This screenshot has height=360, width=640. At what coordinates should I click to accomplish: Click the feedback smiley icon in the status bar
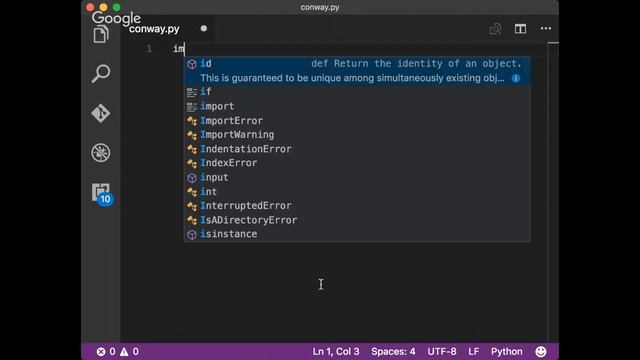point(541,351)
